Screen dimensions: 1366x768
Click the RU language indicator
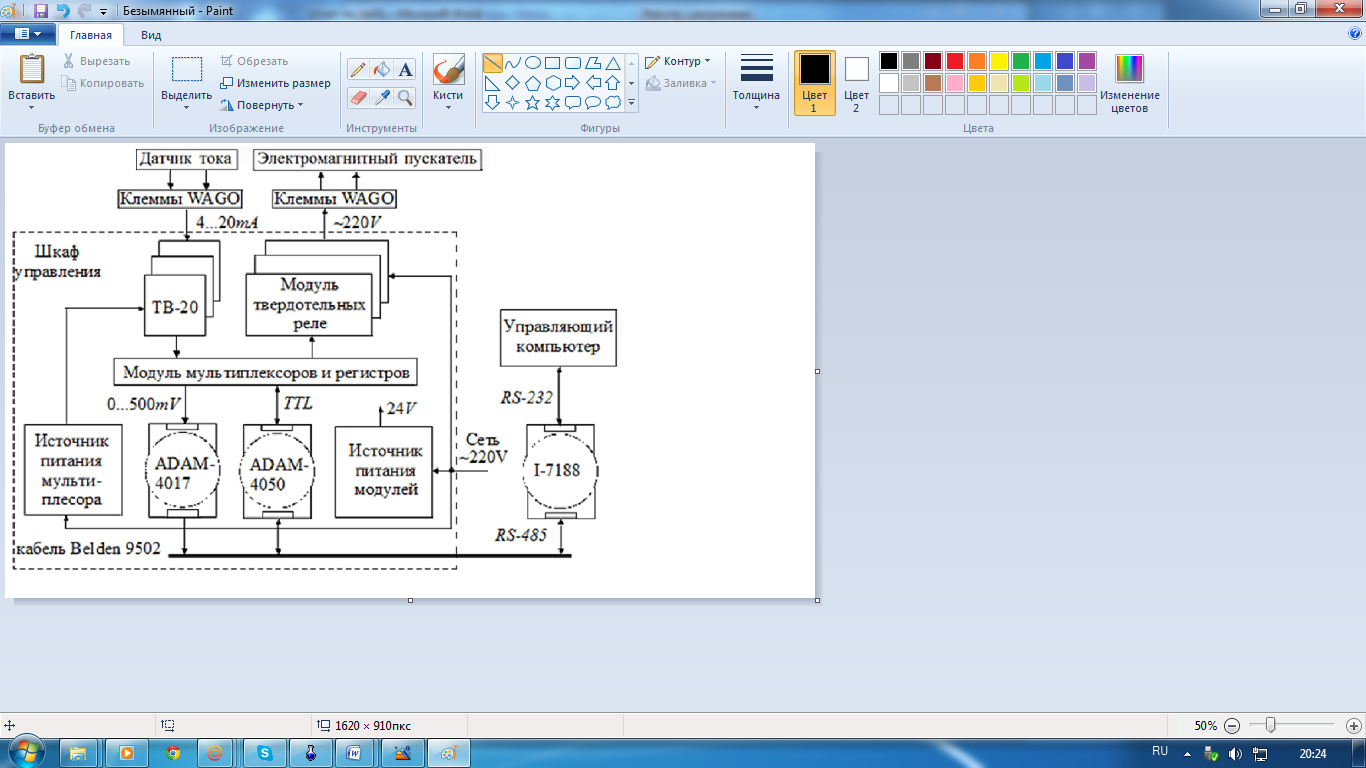coord(1160,750)
